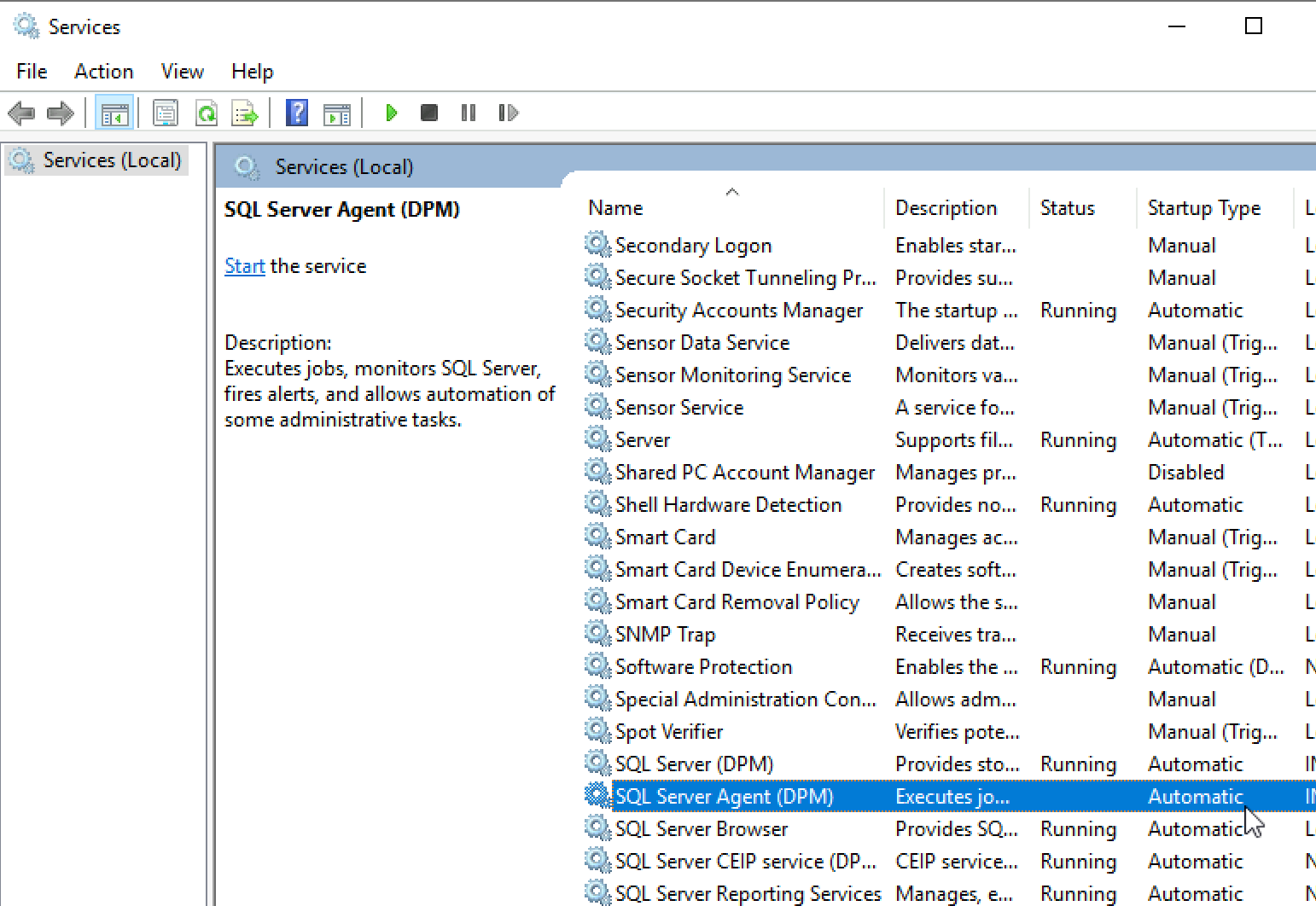This screenshot has height=906, width=1316.
Task: Click the Restart Service icon
Action: (509, 113)
